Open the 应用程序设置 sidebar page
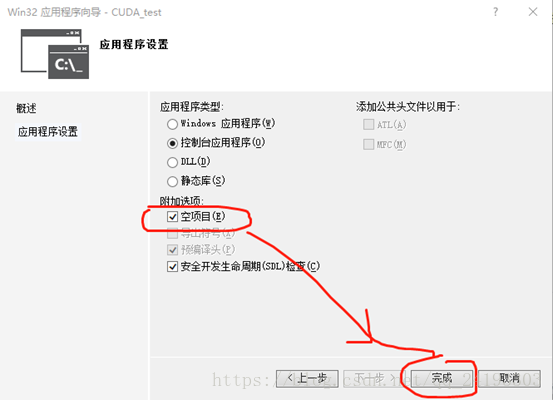553x400 pixels. [x=48, y=132]
